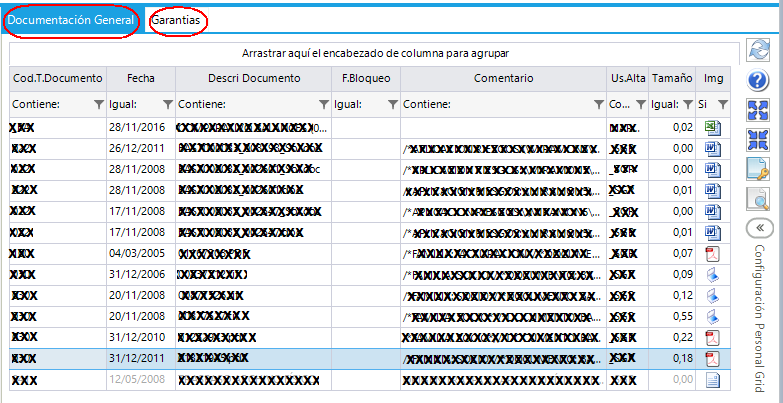
Task: Click the PDF icon in the 31/12/2011 row
Action: pyautogui.click(x=713, y=359)
